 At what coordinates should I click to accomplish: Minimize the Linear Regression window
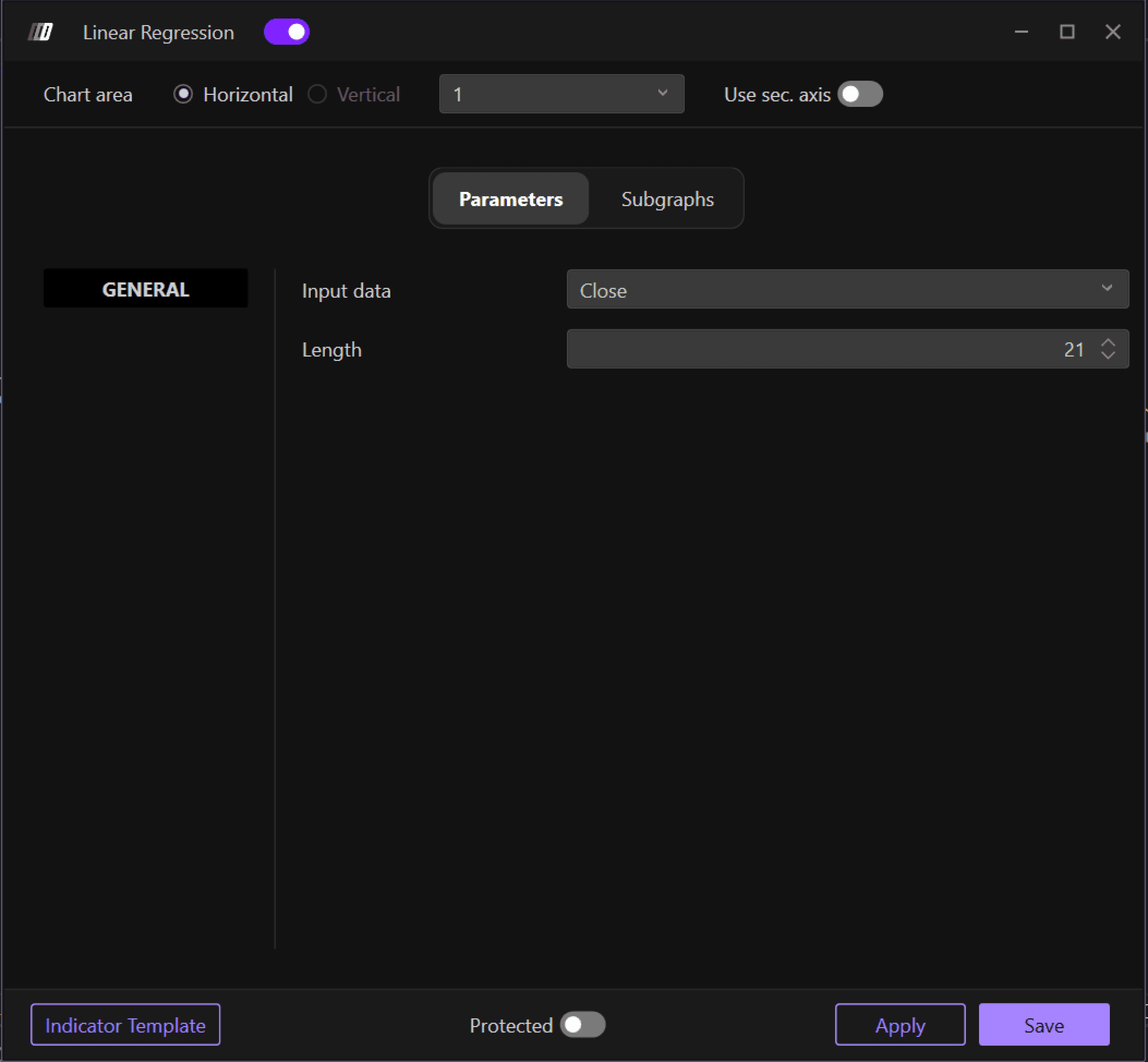(x=1021, y=32)
